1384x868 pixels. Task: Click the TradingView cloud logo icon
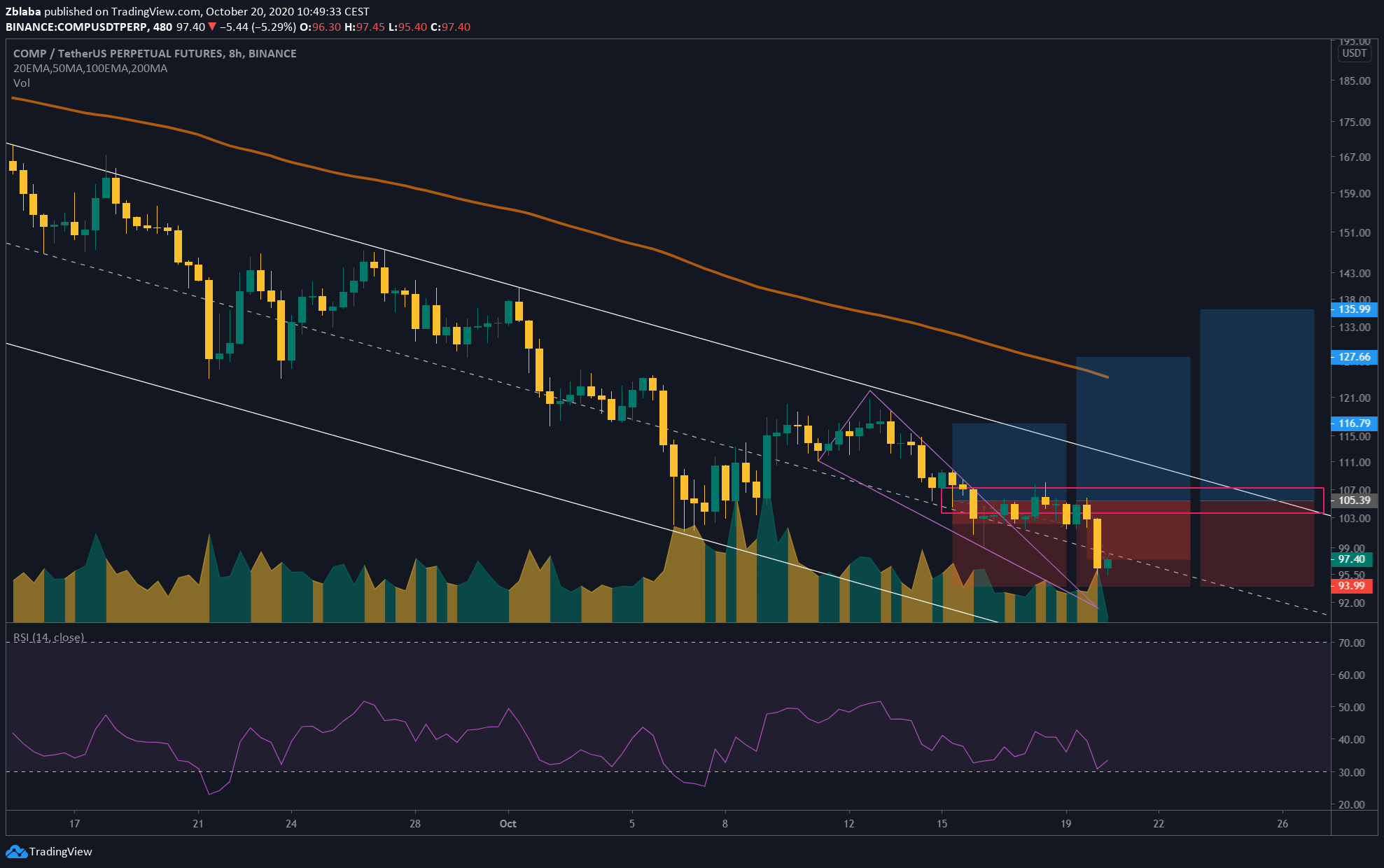(x=16, y=852)
